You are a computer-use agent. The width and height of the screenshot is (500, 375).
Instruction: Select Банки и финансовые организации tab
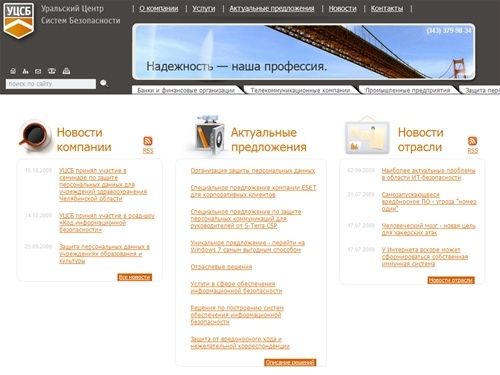pos(186,90)
